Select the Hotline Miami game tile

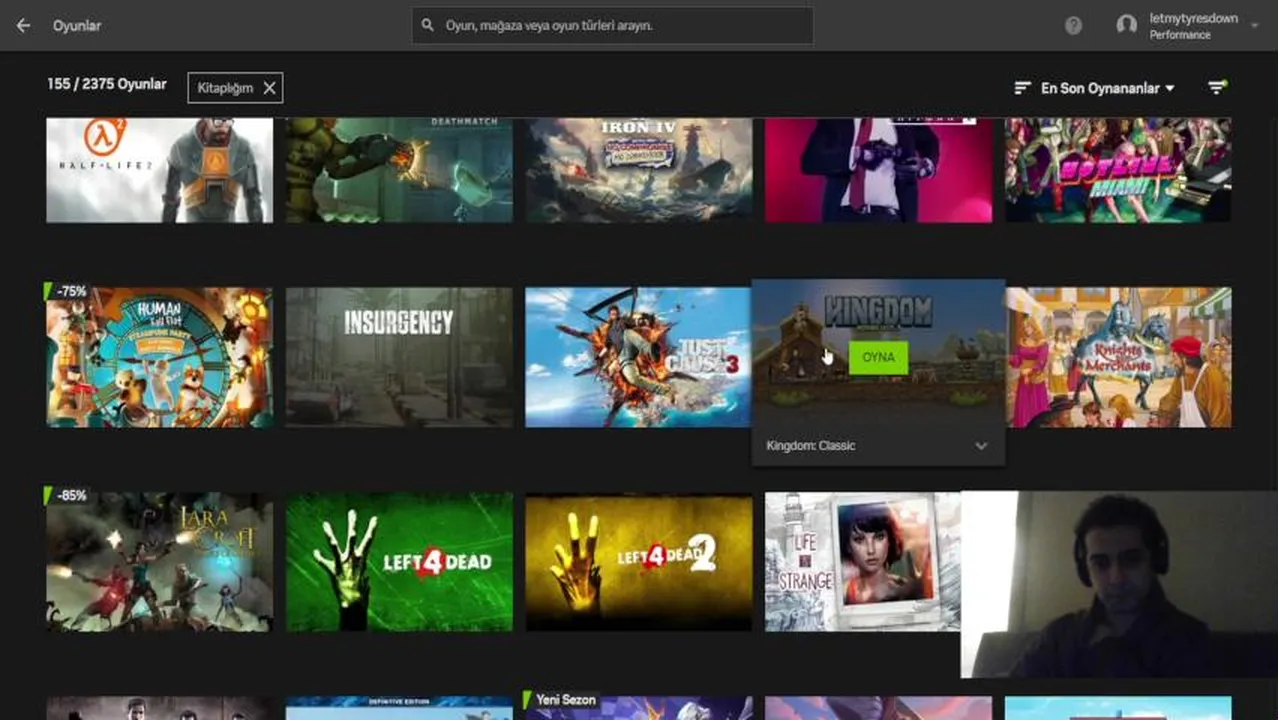(1118, 170)
